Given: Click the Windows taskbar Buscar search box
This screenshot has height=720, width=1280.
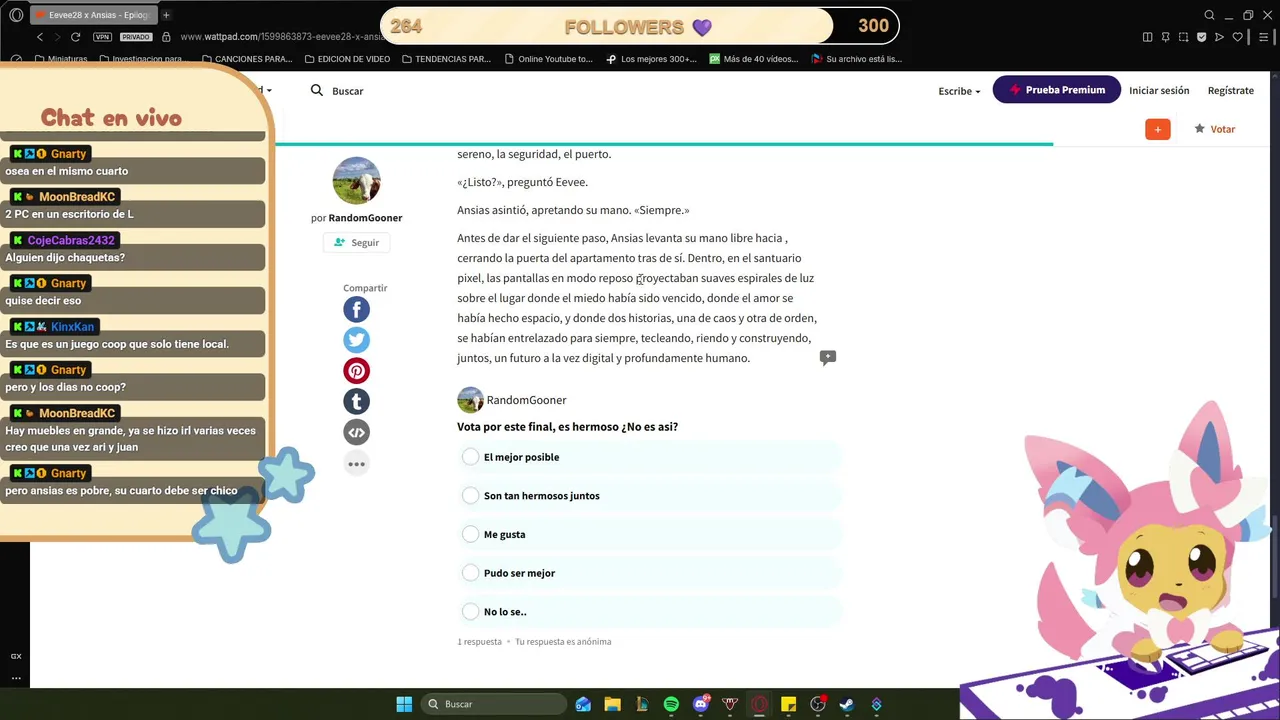Looking at the screenshot, I should click(x=492, y=704).
